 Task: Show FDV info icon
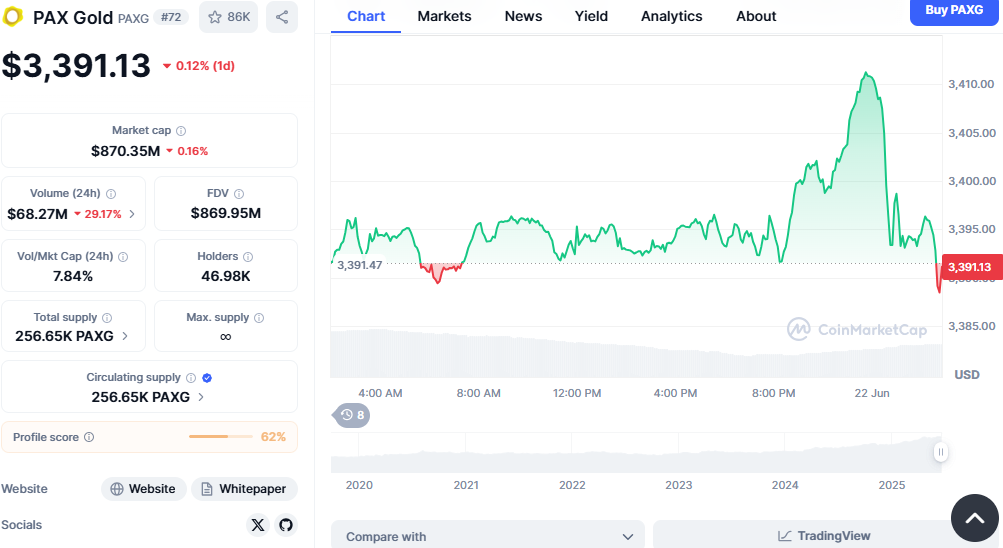[x=239, y=193]
